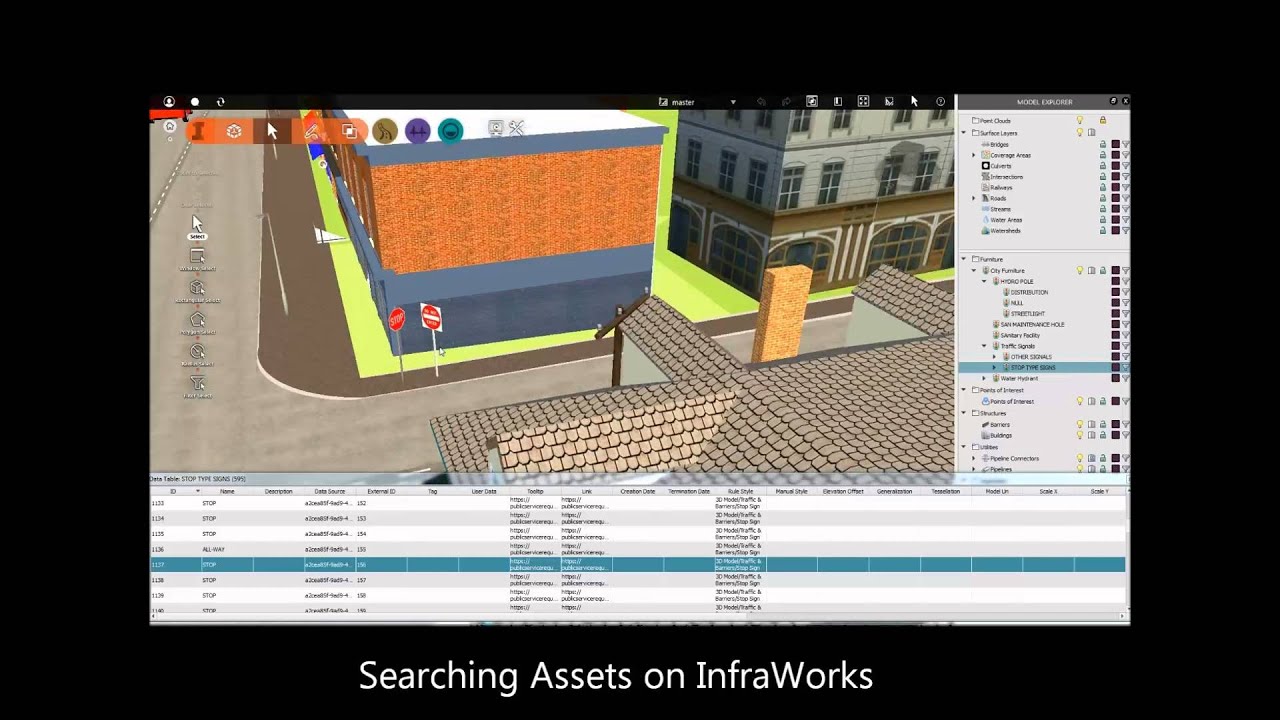This screenshot has width=1280, height=720.
Task: Toggle visibility bulb for Surface Layers
Action: point(1079,132)
